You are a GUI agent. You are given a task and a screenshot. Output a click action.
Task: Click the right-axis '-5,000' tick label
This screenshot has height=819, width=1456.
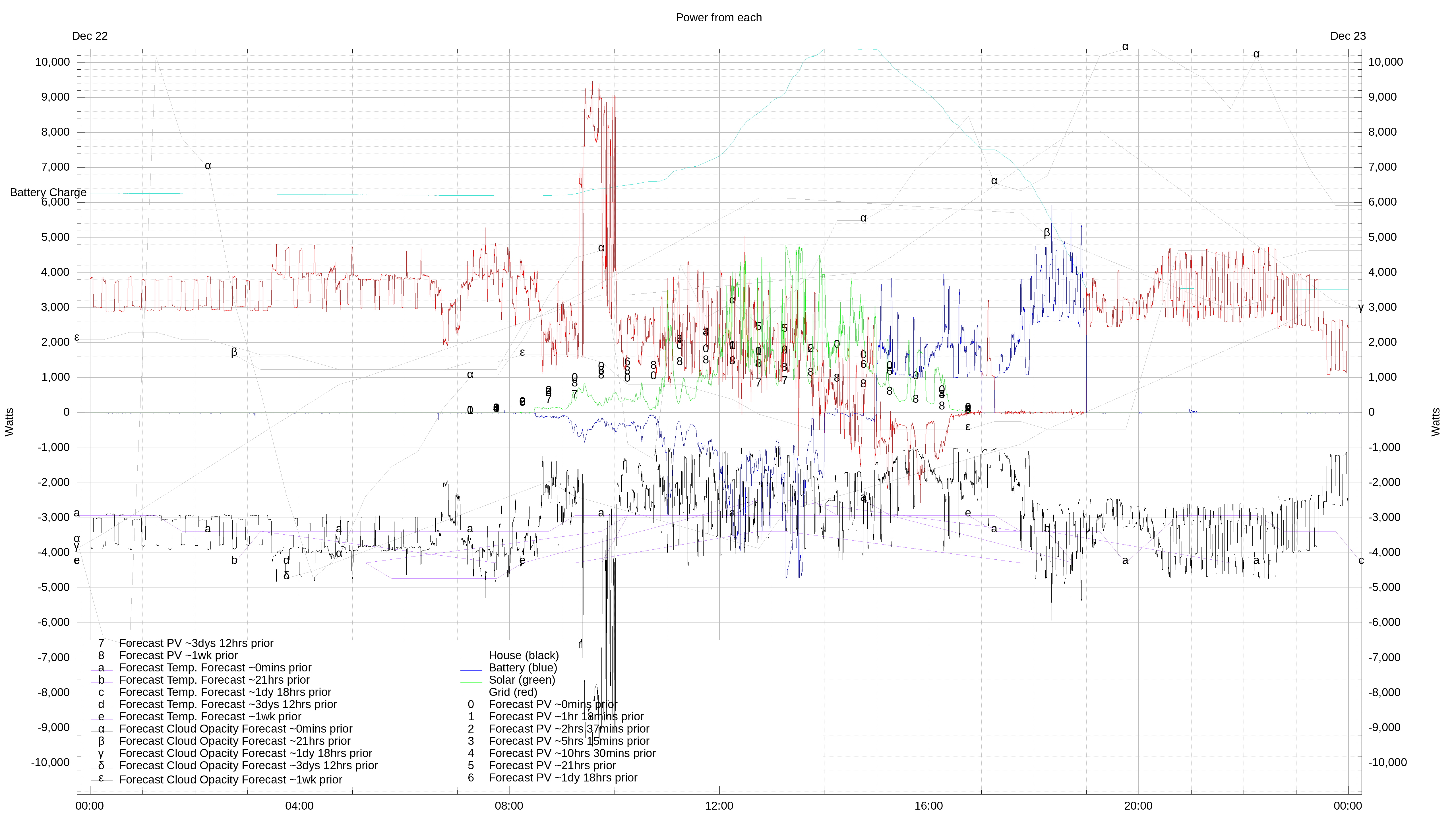point(1384,587)
